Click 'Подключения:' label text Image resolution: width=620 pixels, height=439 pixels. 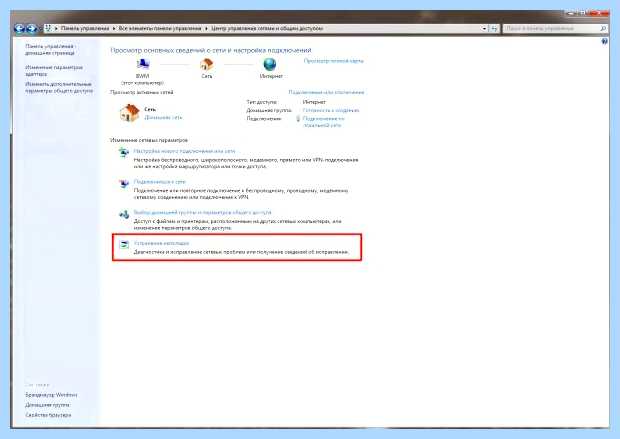pyautogui.click(x=264, y=119)
